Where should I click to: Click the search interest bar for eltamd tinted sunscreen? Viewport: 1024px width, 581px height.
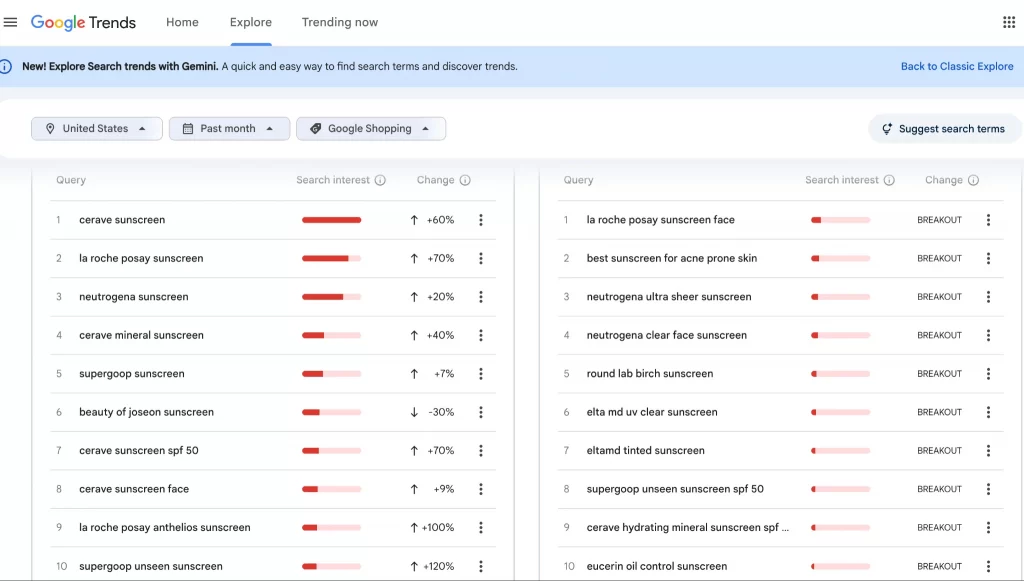[840, 450]
